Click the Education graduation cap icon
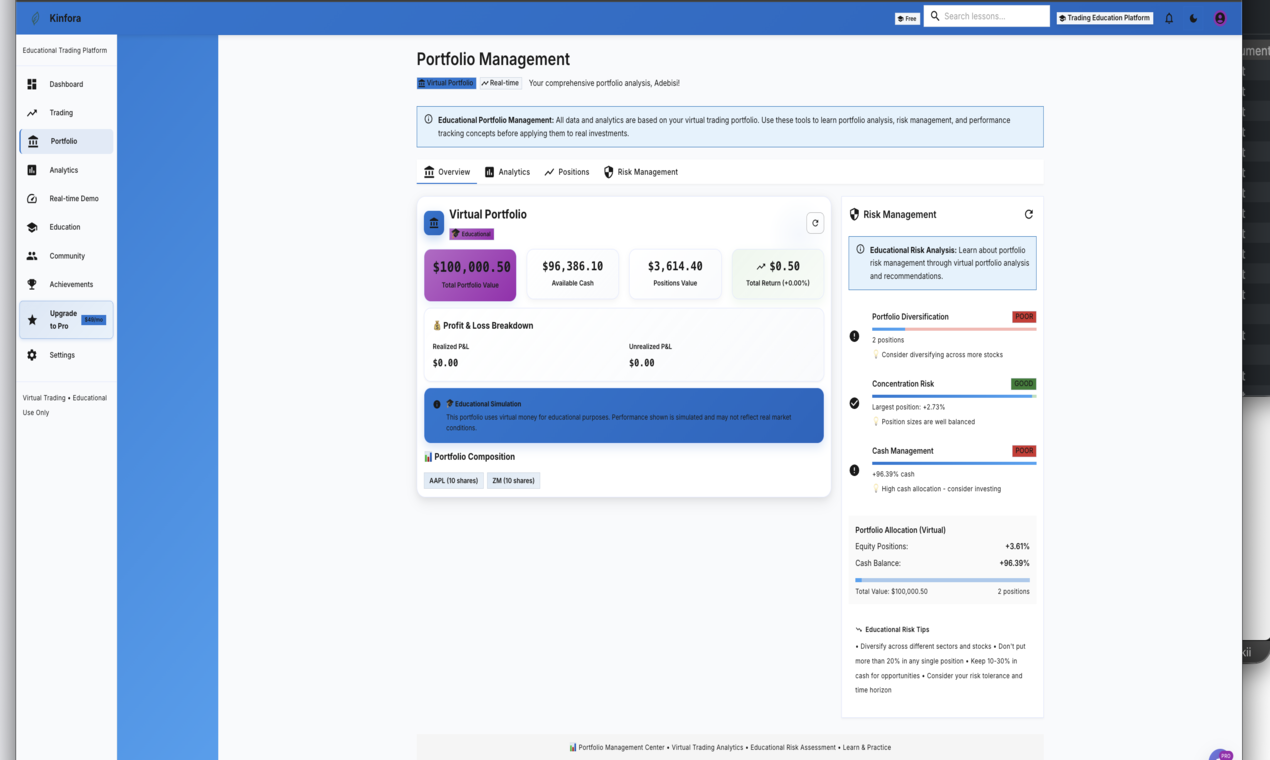Screen dimensions: 1270x760 [32, 227]
